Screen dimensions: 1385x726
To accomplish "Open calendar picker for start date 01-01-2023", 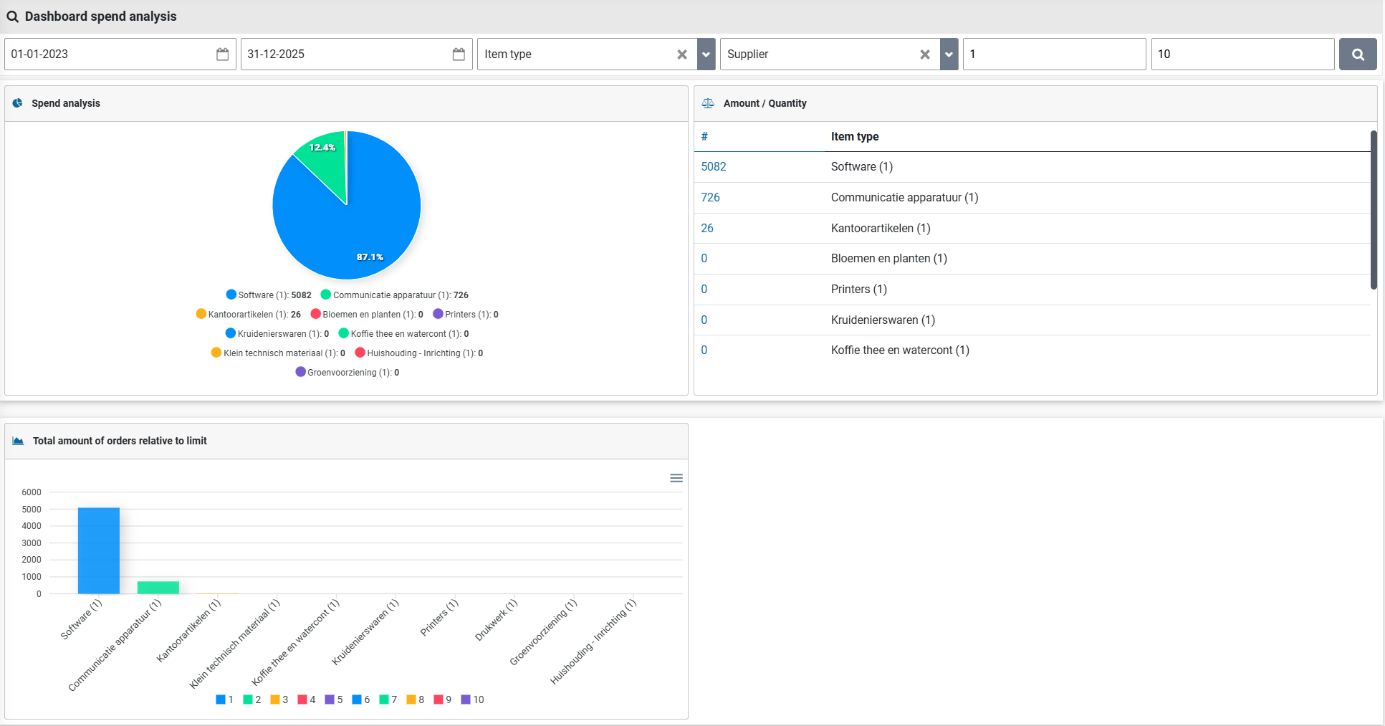I will (222, 54).
